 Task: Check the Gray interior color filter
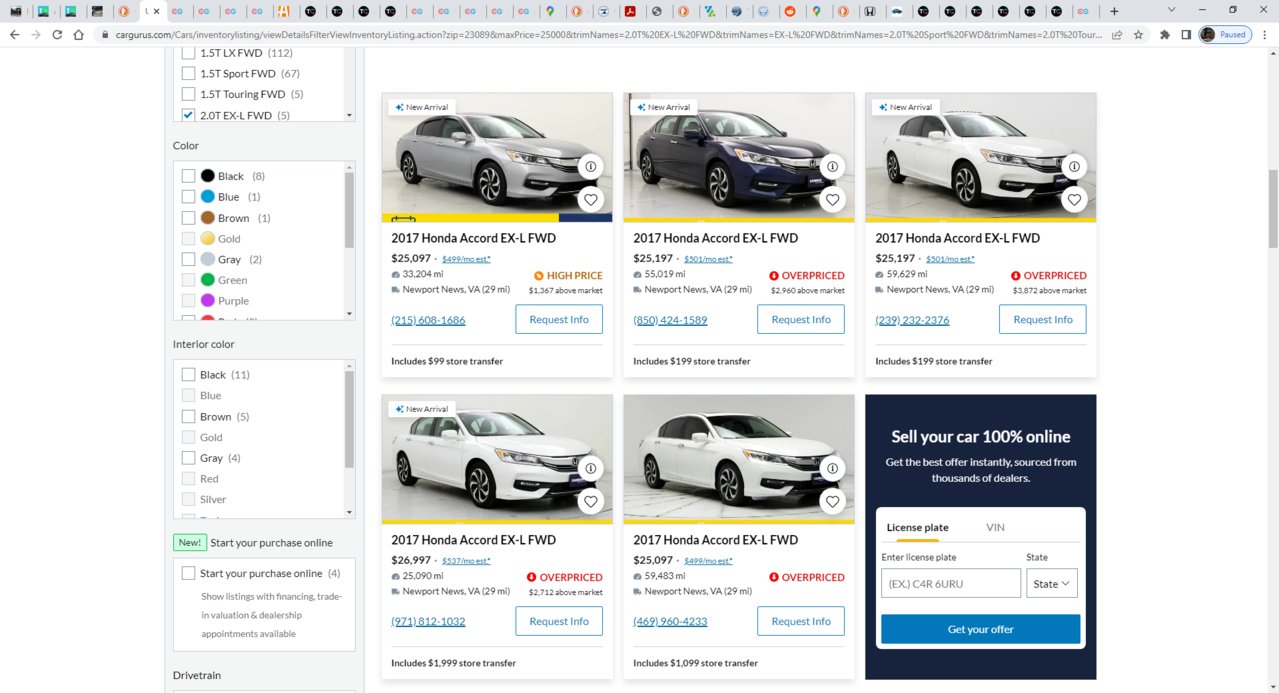click(x=188, y=458)
